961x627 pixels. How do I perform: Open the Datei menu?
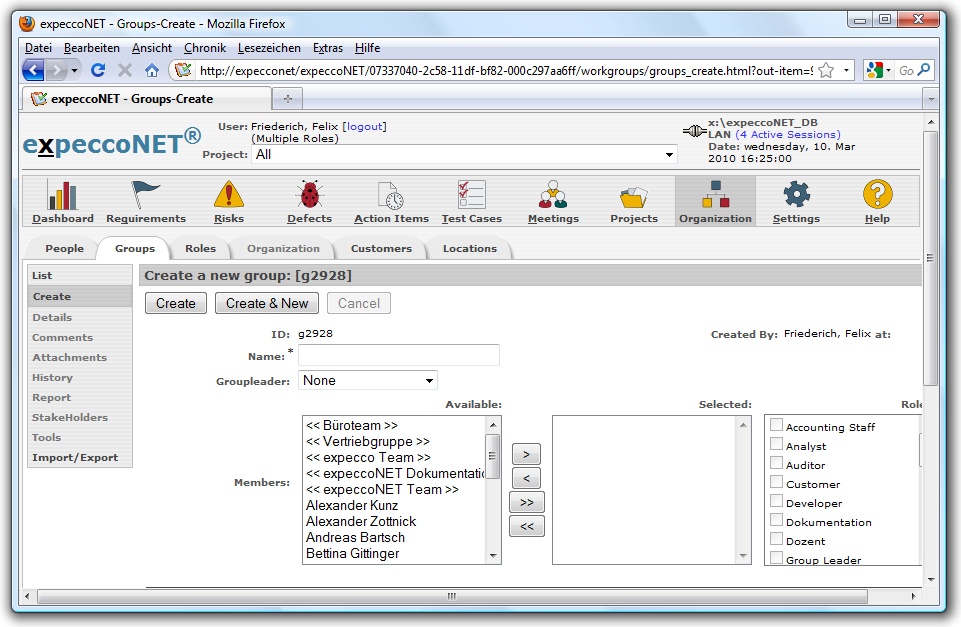[38, 48]
